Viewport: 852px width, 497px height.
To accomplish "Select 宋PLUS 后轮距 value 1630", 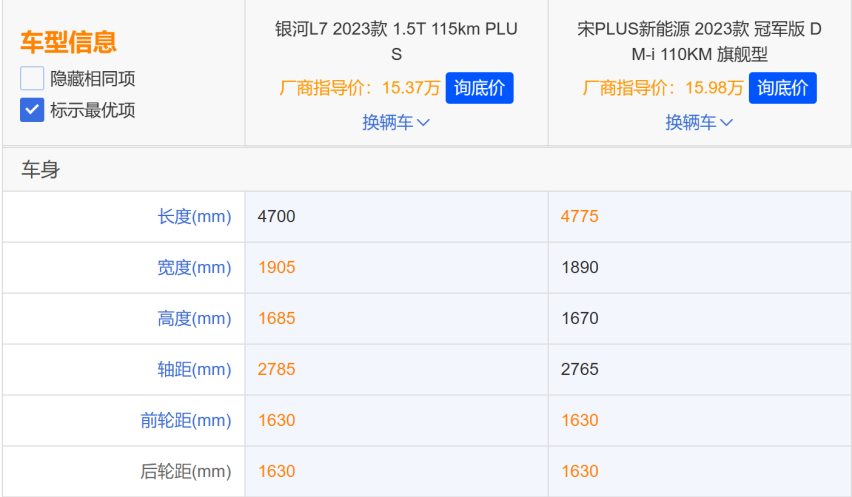I will 580,471.
